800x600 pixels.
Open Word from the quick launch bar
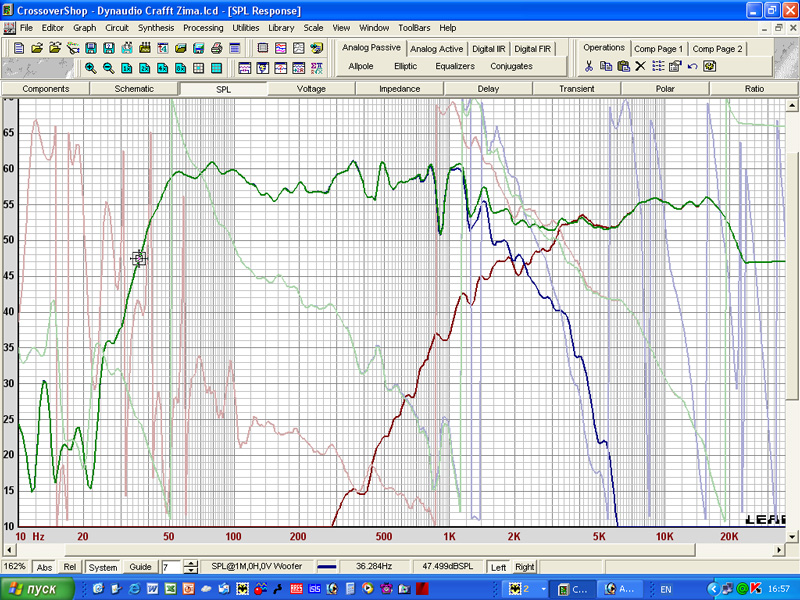point(153,589)
